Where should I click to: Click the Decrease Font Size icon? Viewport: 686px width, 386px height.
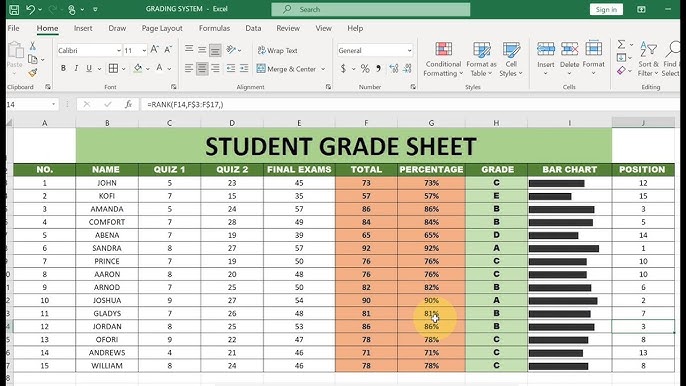pyautogui.click(x=168, y=50)
